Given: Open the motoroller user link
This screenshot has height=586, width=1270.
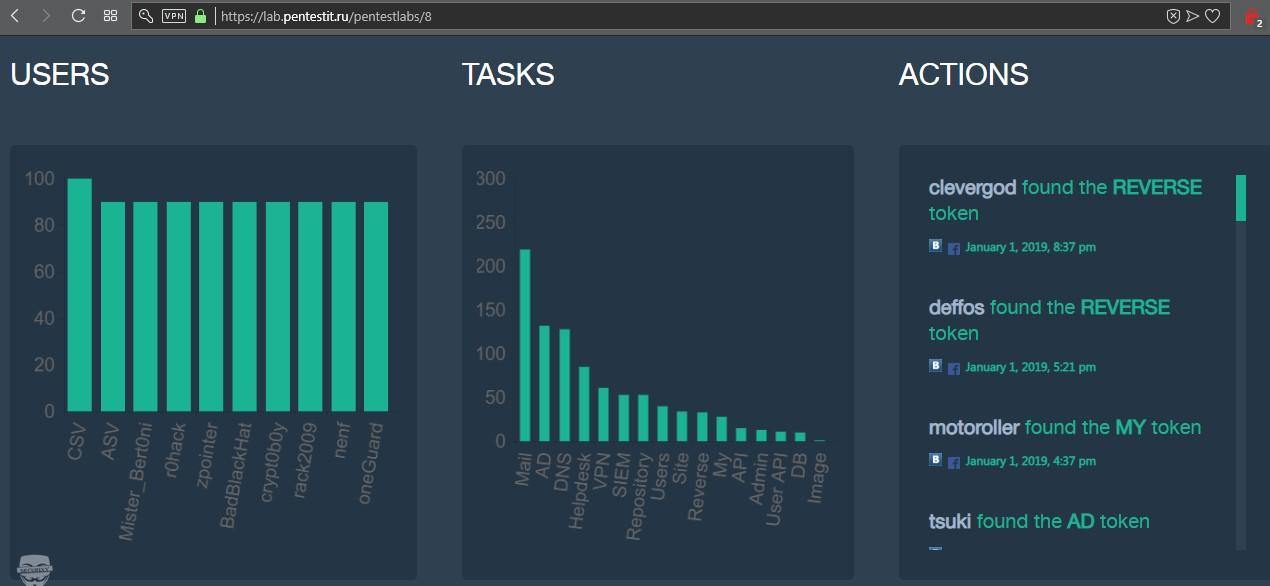Looking at the screenshot, I should [x=973, y=427].
